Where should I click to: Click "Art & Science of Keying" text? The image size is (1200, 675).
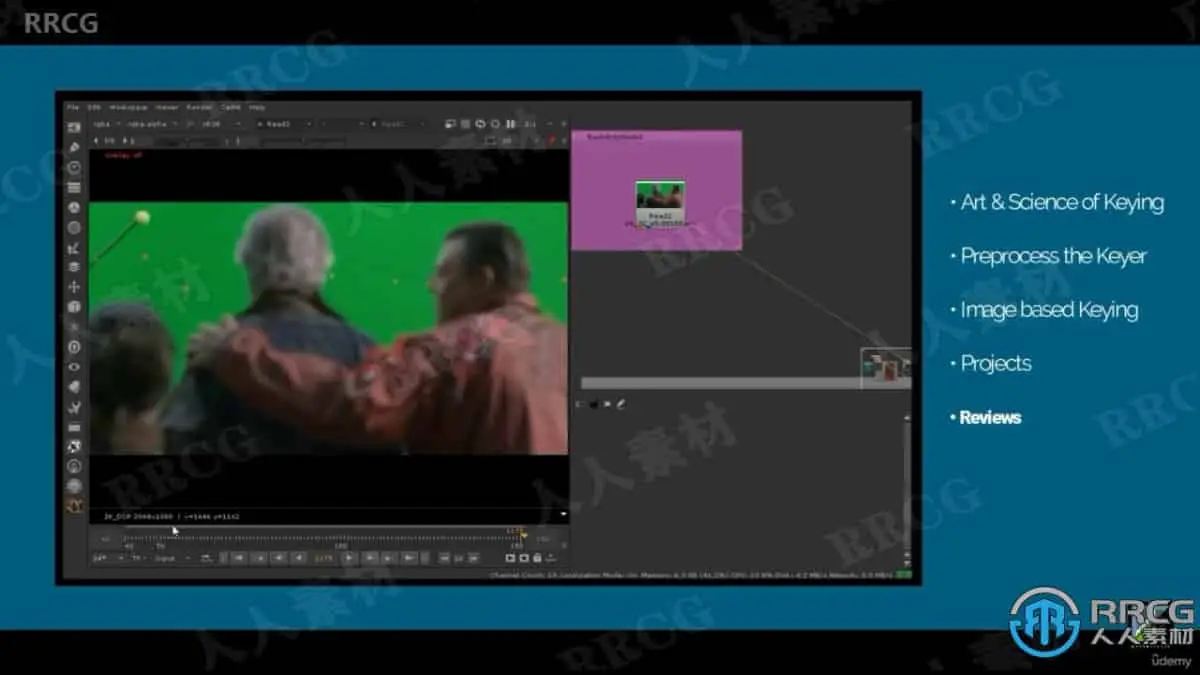(x=1062, y=202)
